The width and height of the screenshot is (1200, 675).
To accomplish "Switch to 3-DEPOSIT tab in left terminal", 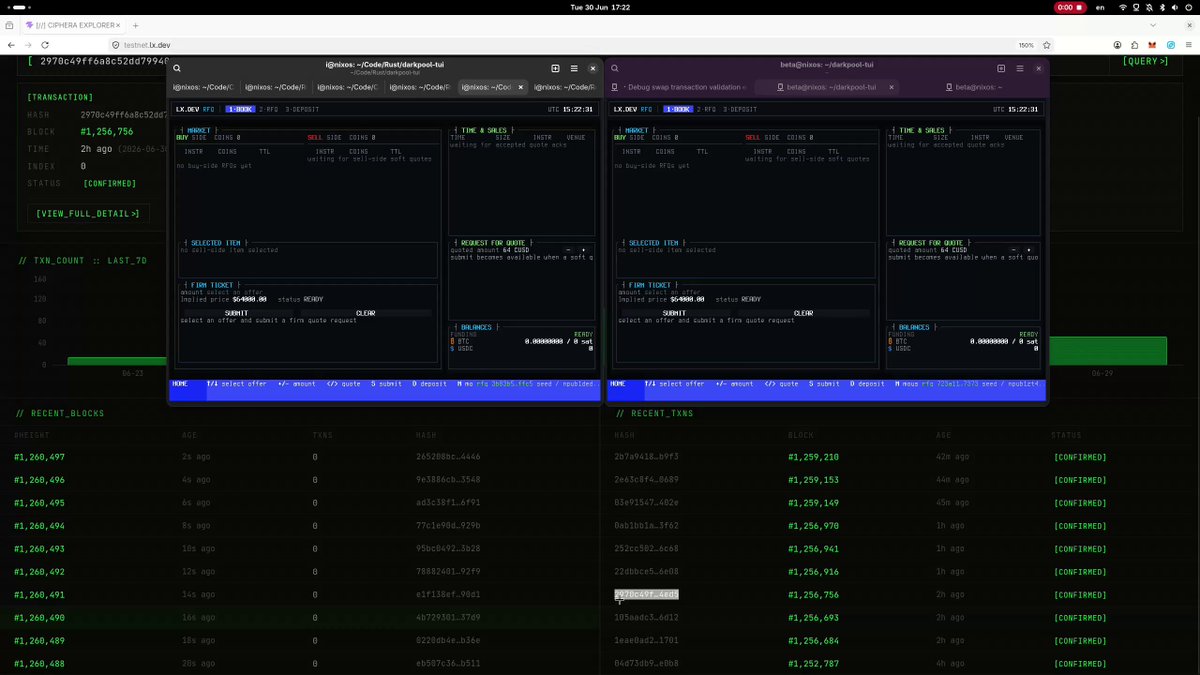I will point(302,109).
